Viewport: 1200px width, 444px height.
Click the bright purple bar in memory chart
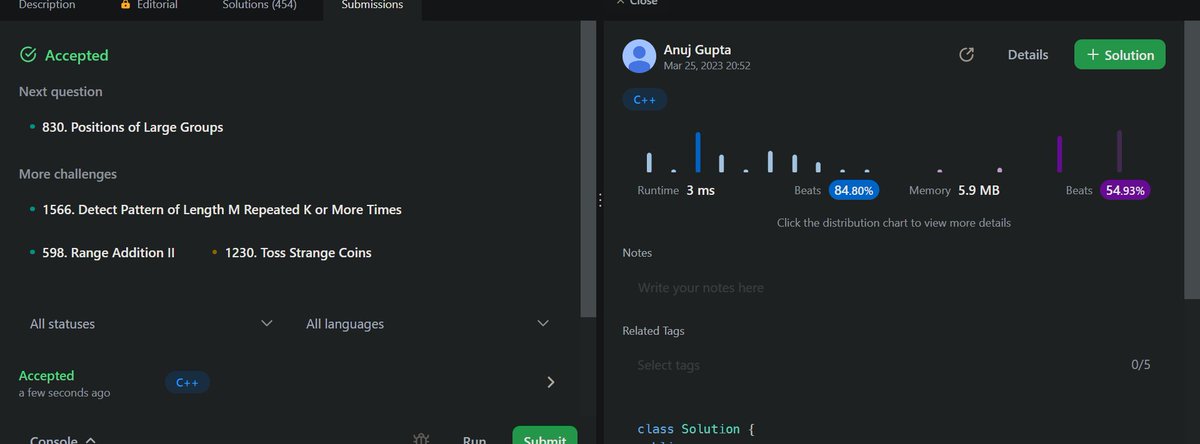[1060, 154]
